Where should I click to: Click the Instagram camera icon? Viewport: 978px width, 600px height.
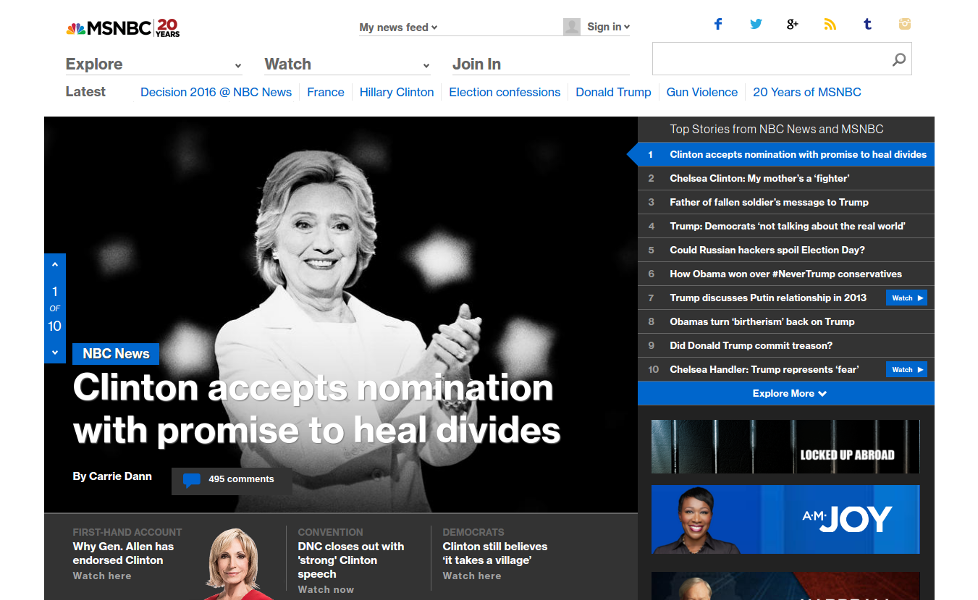(905, 24)
